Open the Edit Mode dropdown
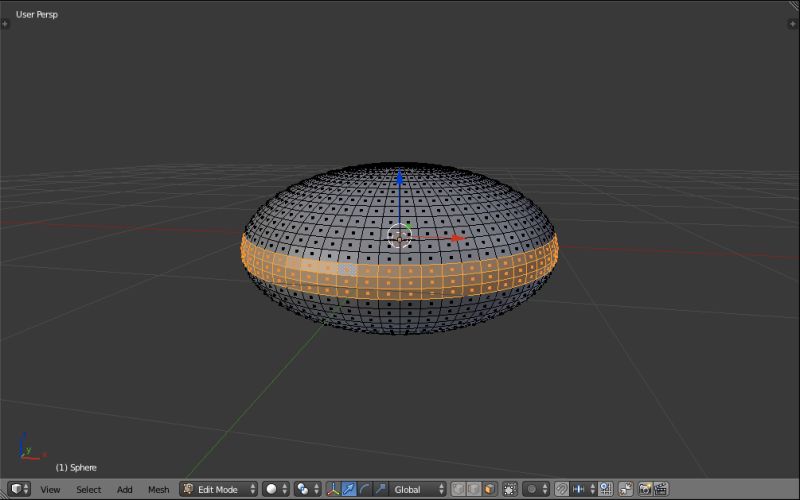This screenshot has width=800, height=500. coord(218,489)
